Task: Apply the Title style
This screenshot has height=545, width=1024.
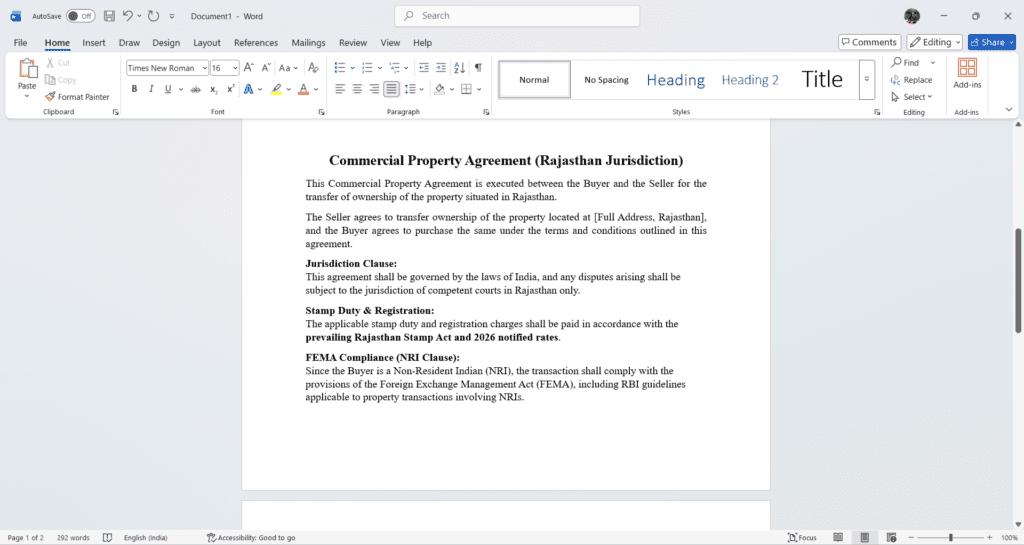Action: point(822,80)
